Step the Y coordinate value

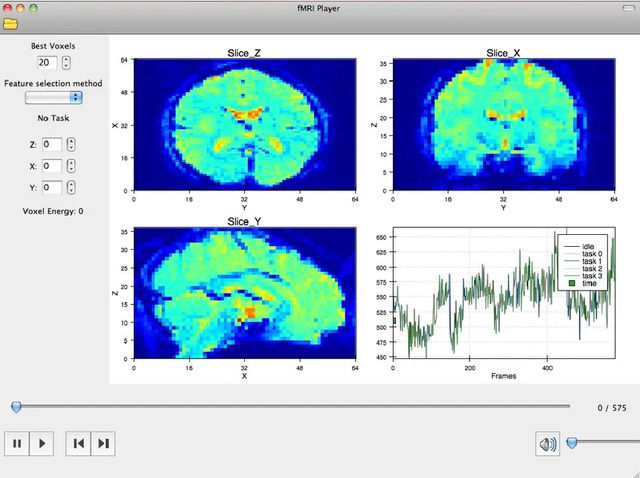click(71, 187)
